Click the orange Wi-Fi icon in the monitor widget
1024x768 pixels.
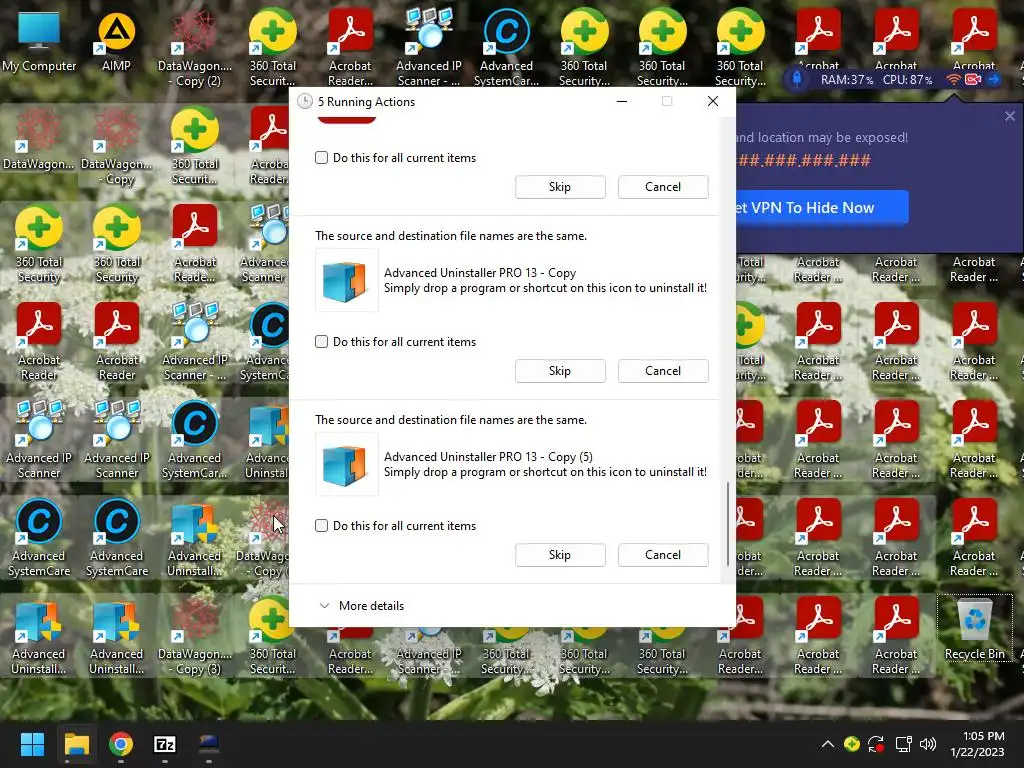tap(953, 80)
